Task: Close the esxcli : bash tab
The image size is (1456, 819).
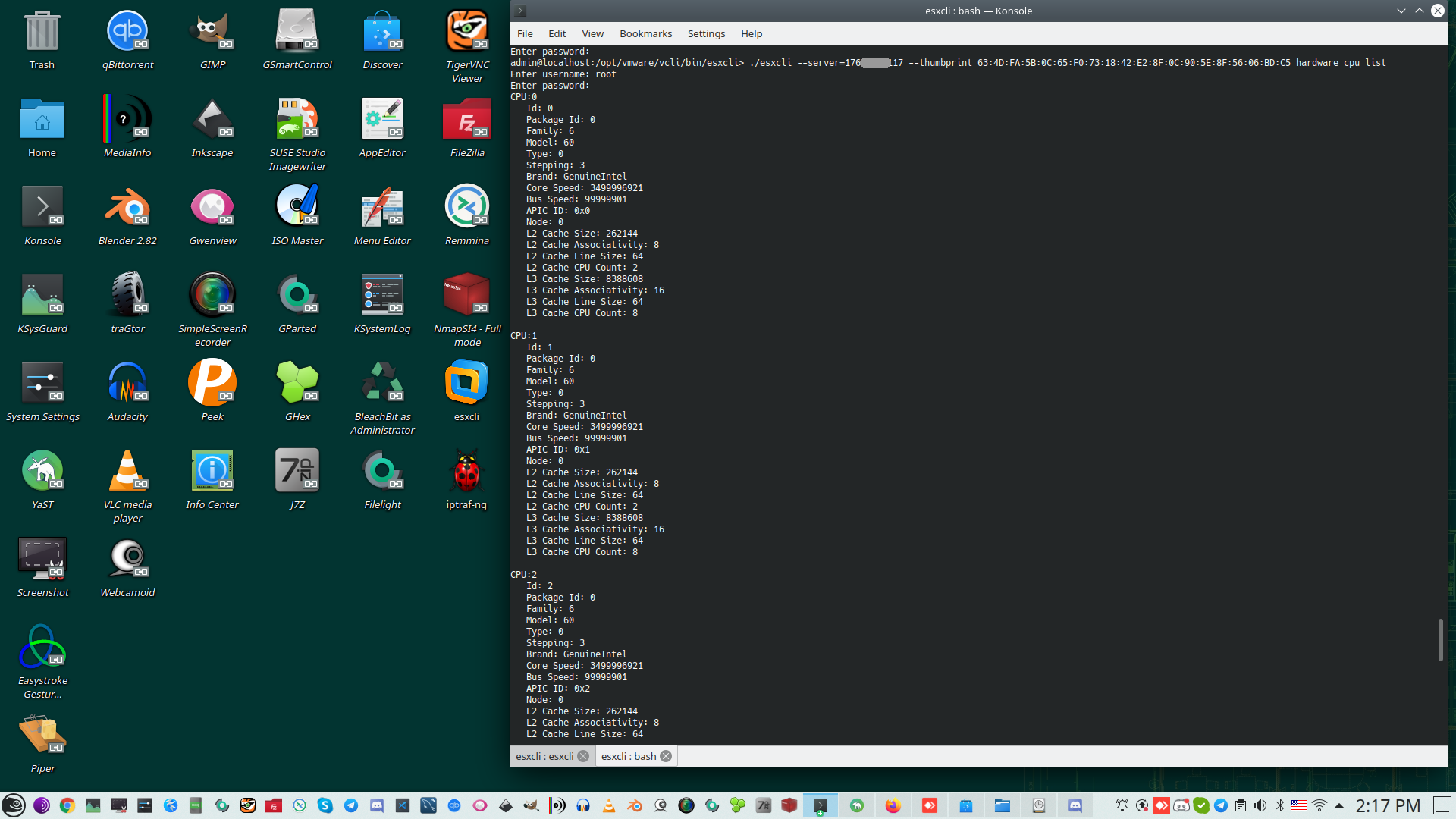Action: [x=666, y=756]
